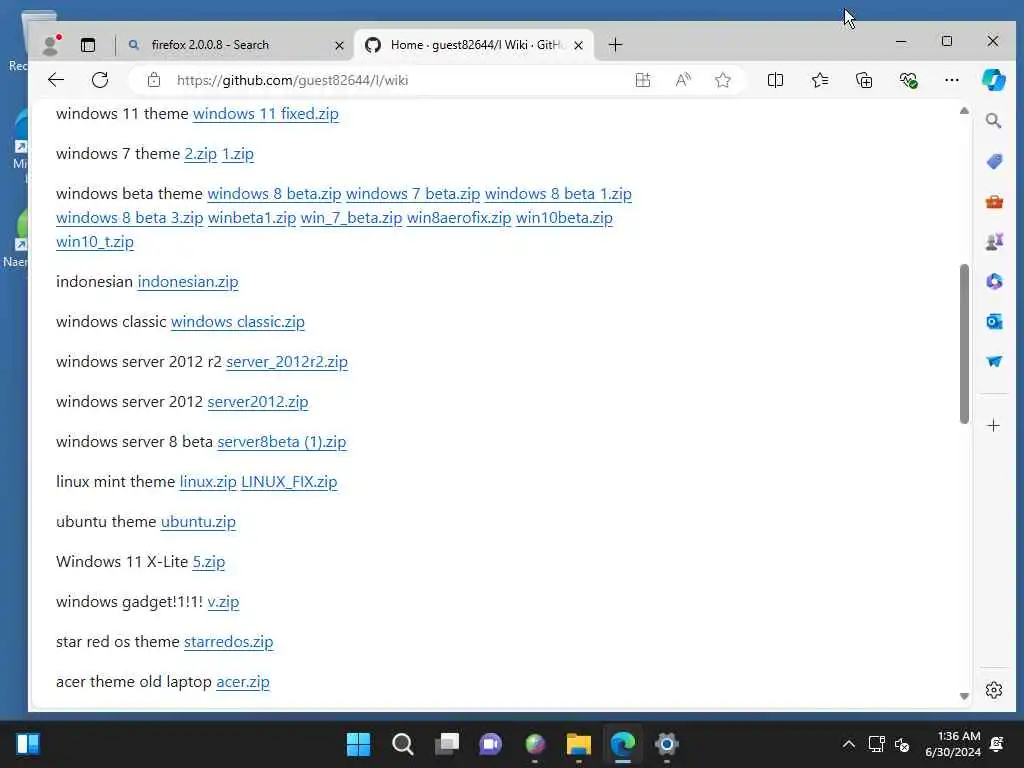Open the 2.zip windows 7 theme link
Image resolution: width=1024 pixels, height=768 pixels.
pos(200,154)
